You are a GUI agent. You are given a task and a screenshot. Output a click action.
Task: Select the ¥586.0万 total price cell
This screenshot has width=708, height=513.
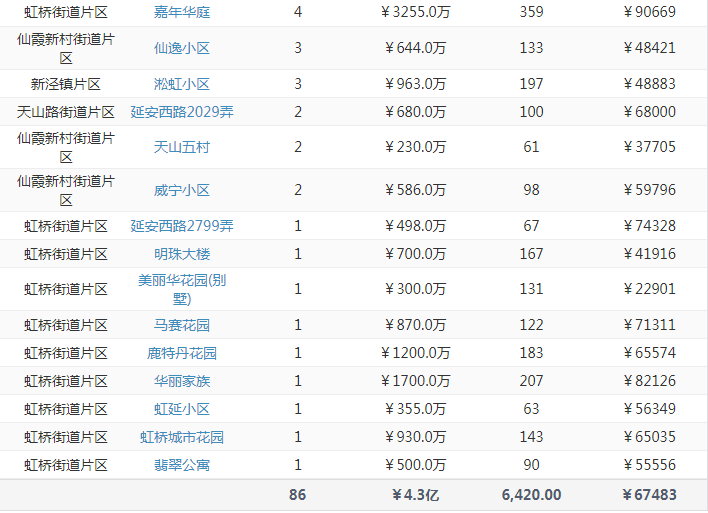[415, 190]
